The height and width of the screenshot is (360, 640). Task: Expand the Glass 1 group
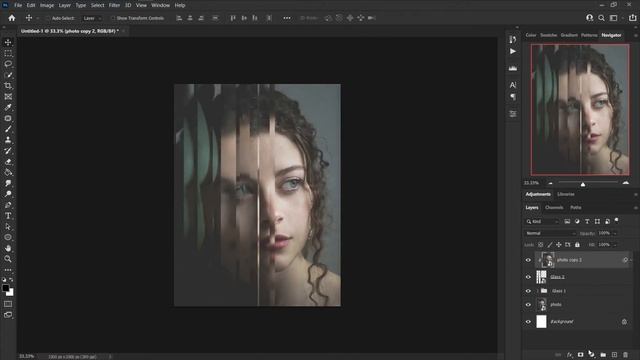(x=538, y=291)
